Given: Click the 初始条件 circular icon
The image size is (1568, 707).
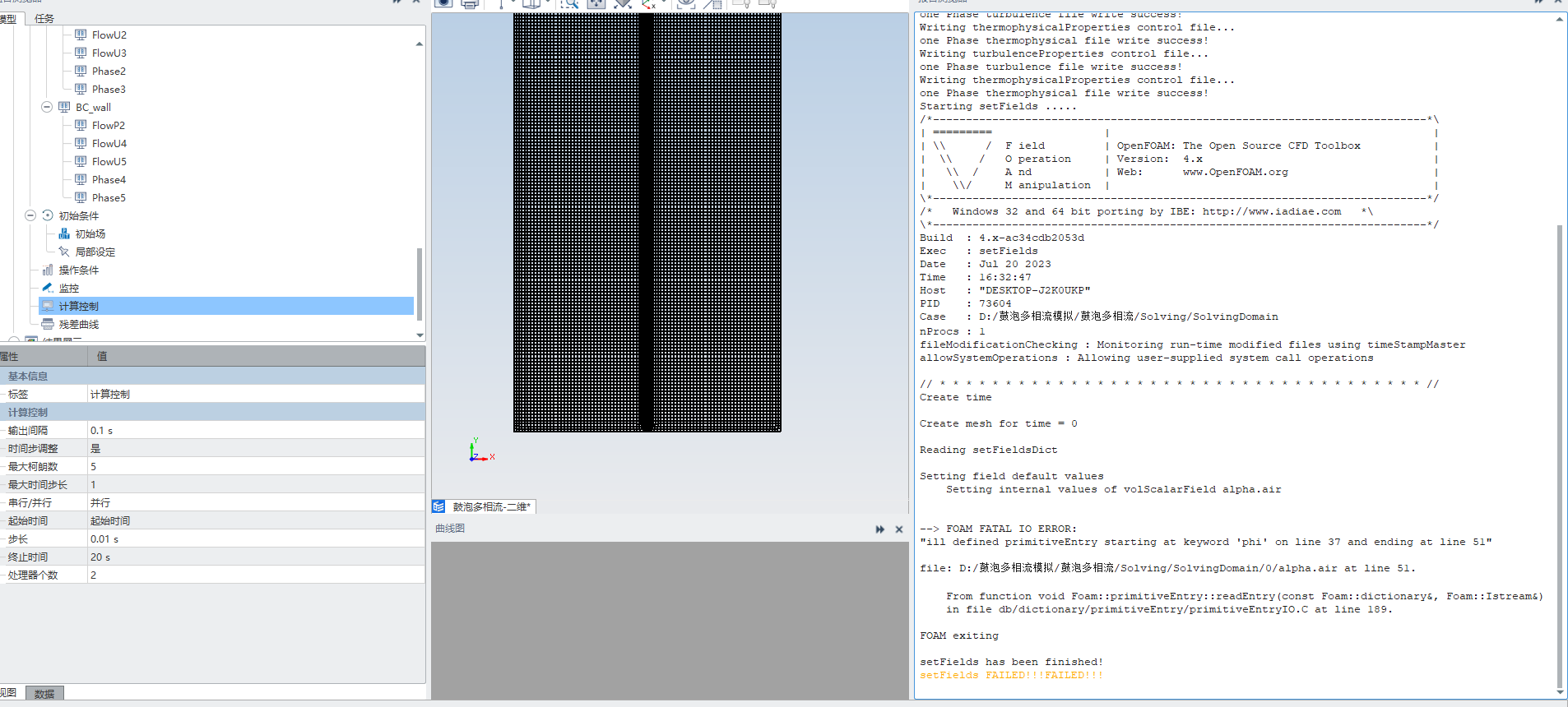Looking at the screenshot, I should 48,215.
